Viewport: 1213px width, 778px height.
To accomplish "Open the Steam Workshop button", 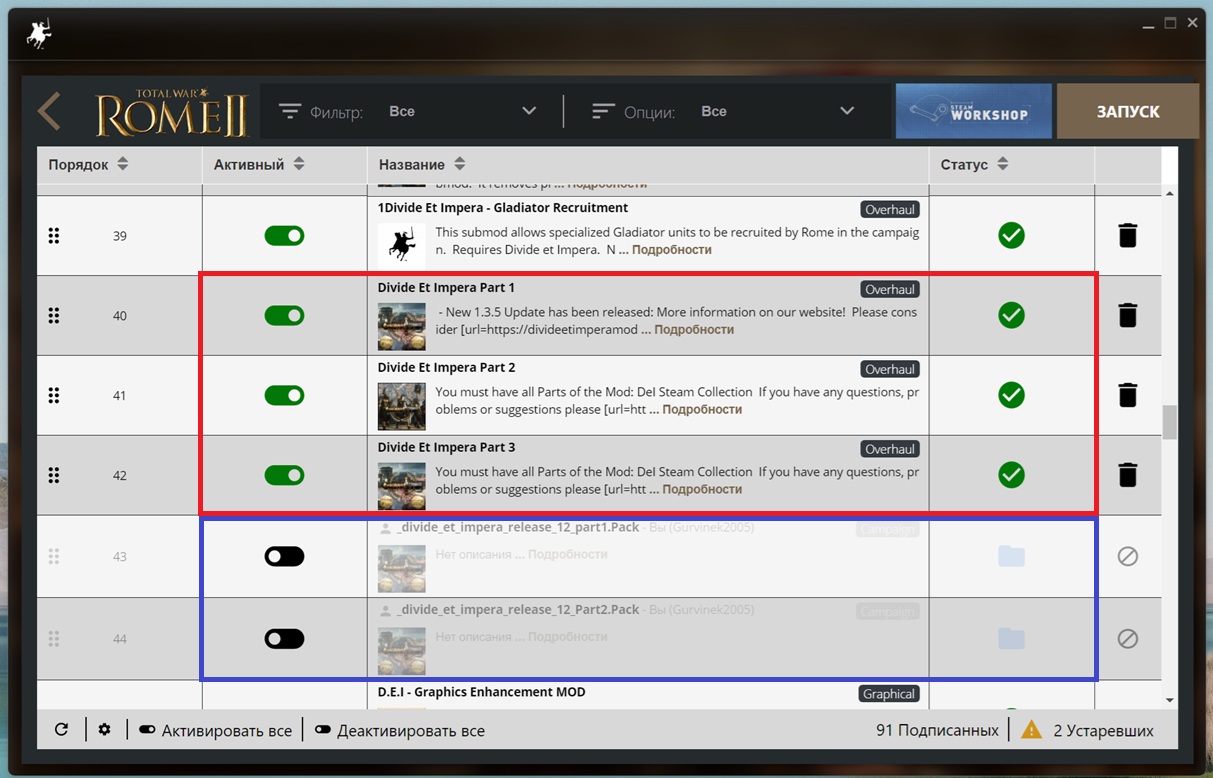I will [974, 111].
